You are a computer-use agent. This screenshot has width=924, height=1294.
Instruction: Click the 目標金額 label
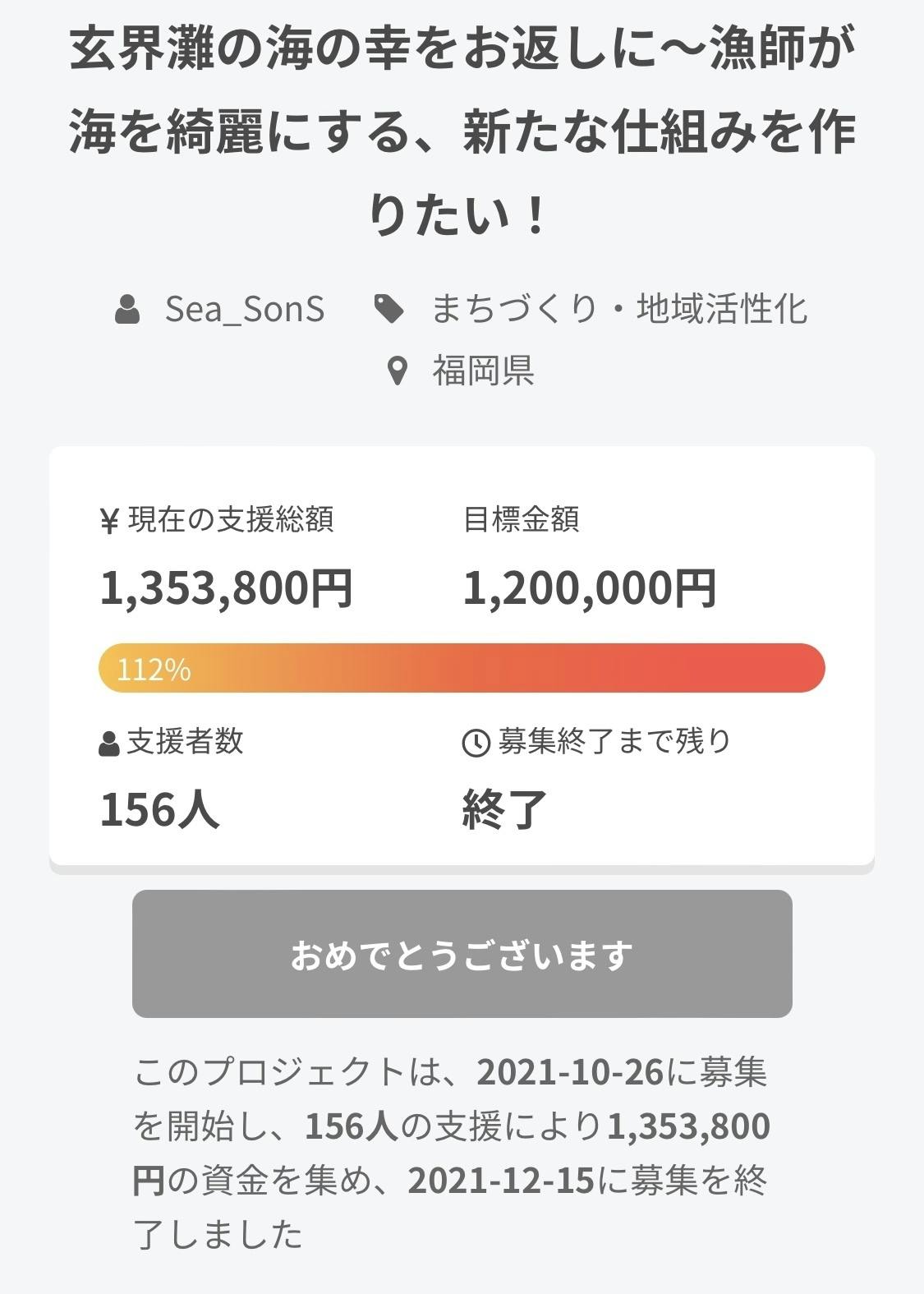pyautogui.click(x=522, y=520)
